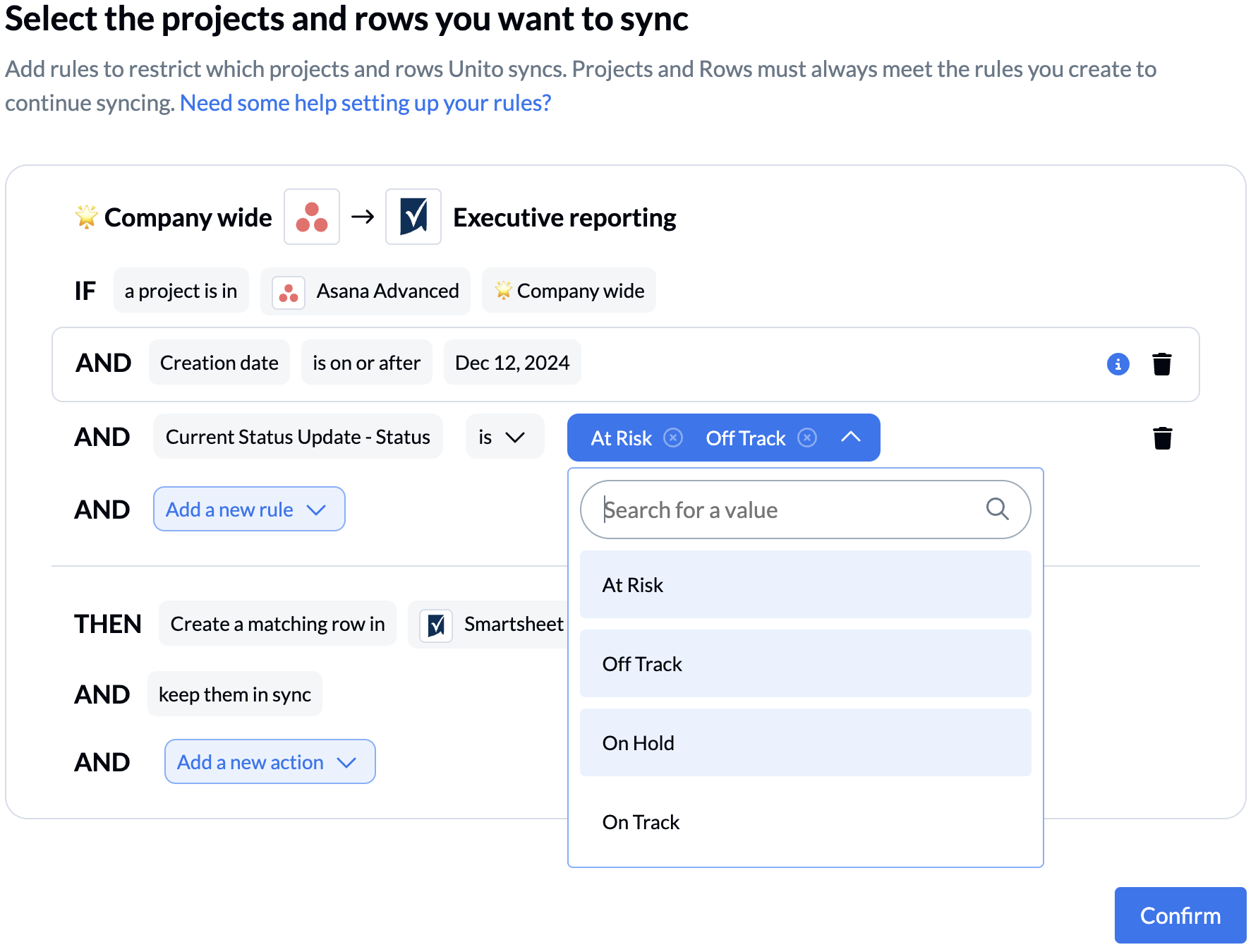Select 'On Hold' from the value list
The image size is (1258, 952).
(x=805, y=742)
